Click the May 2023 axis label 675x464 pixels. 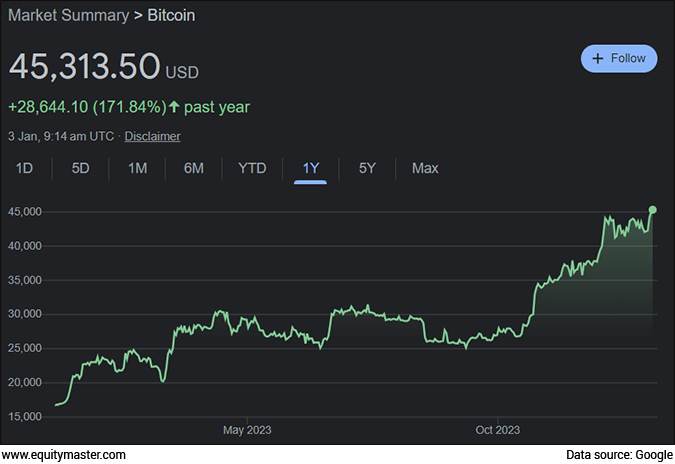[x=247, y=430]
